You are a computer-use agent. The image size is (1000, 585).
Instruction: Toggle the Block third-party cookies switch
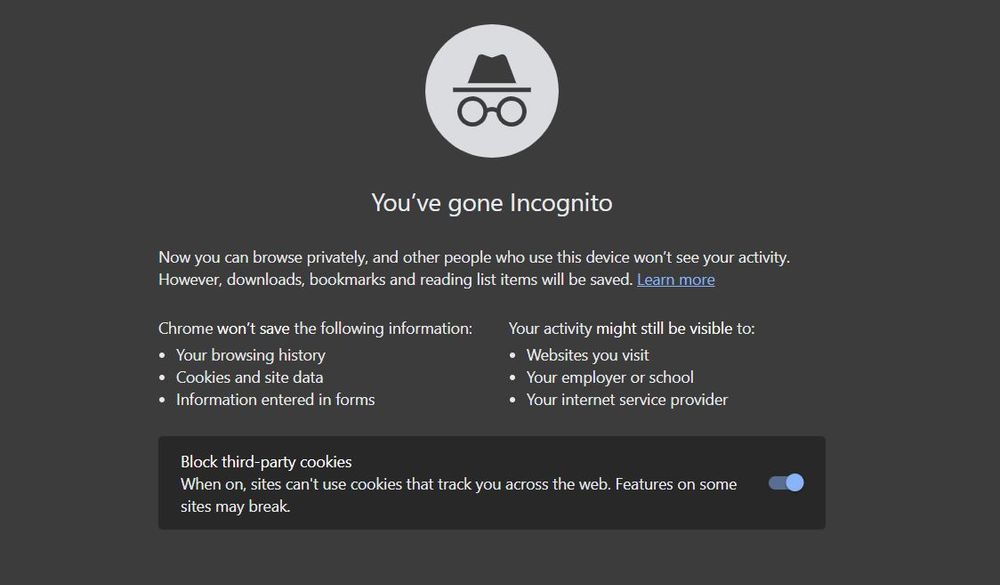[786, 483]
